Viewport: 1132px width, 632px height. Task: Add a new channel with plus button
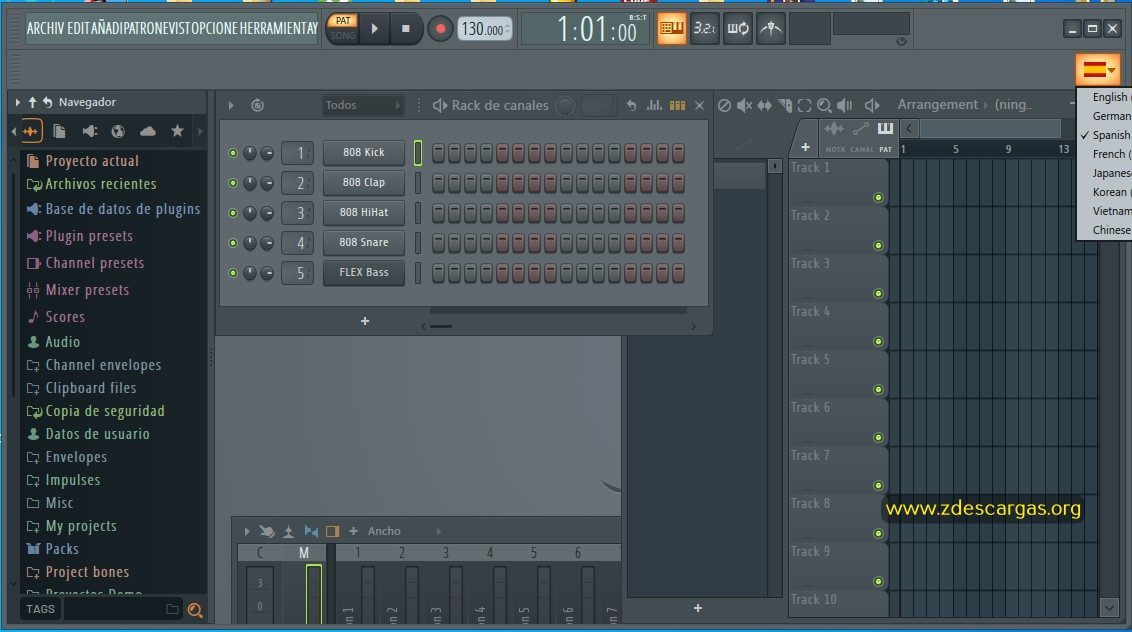365,321
